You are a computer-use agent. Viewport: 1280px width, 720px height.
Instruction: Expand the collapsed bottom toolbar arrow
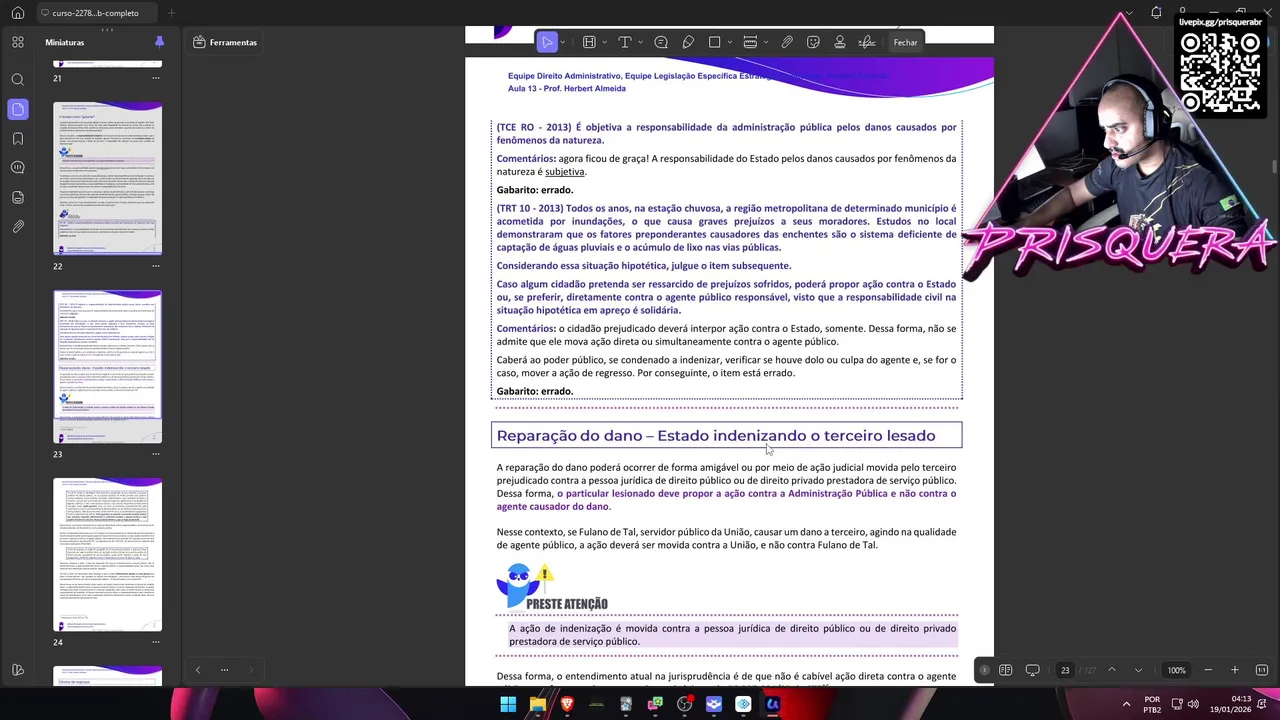pos(984,670)
